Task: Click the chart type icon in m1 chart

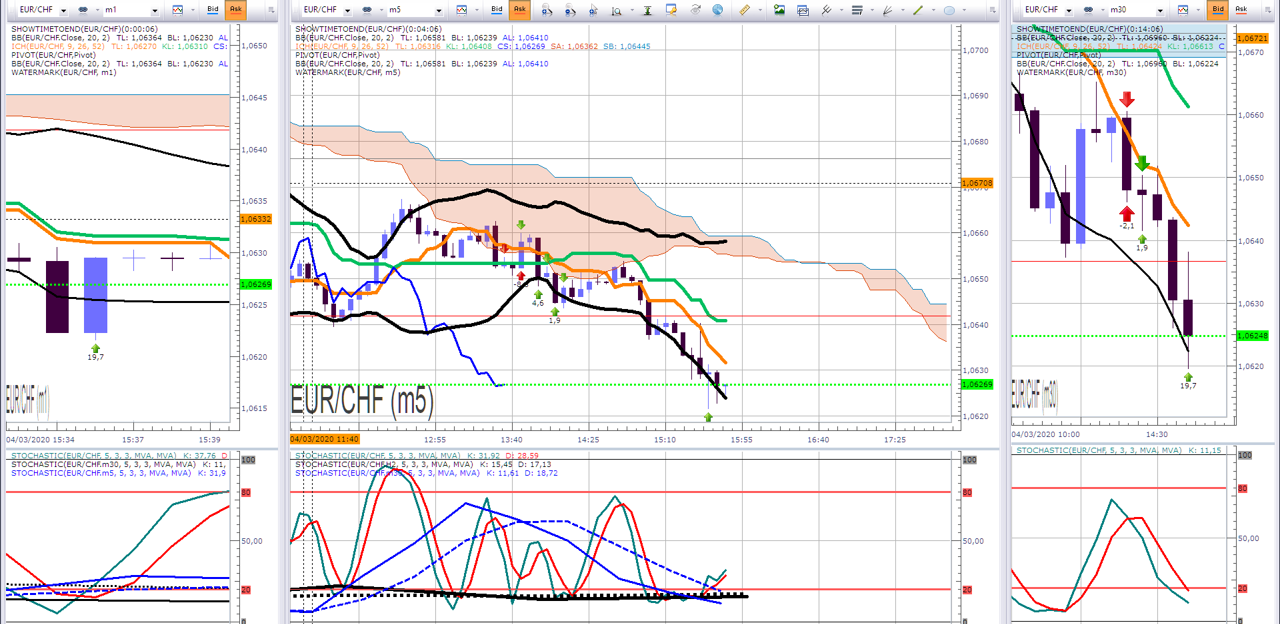Action: point(178,9)
